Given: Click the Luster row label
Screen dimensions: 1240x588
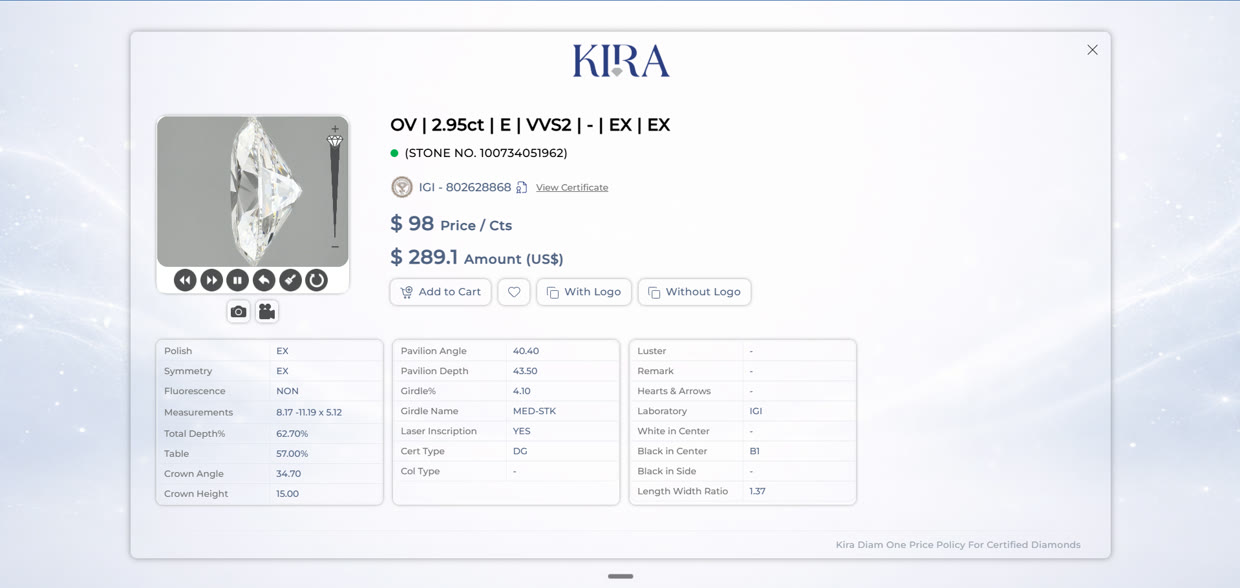Looking at the screenshot, I should 651,351.
